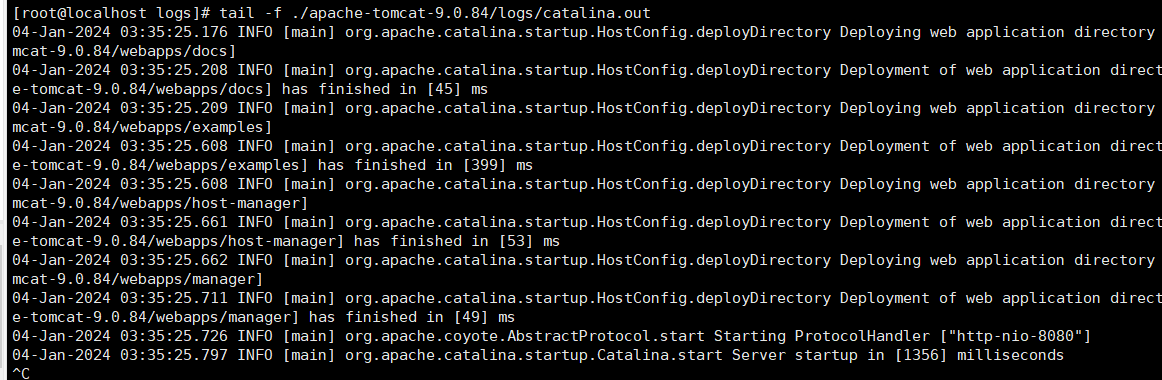
Task: Click the 03:35:25.797 timestamp
Action: coord(174,355)
